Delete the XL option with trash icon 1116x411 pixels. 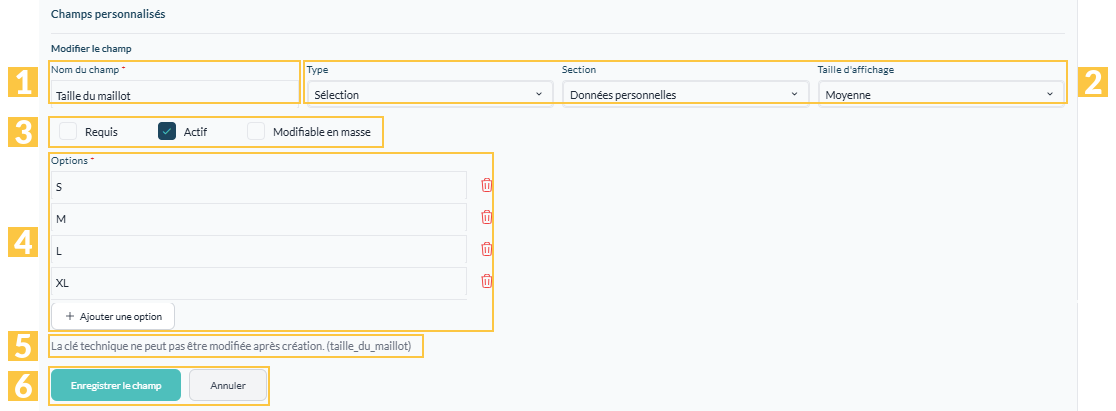487,281
